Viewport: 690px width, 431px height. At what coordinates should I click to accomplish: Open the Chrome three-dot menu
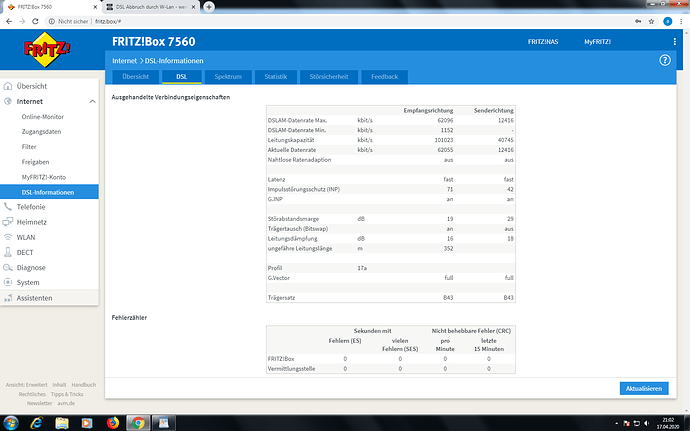pos(681,21)
